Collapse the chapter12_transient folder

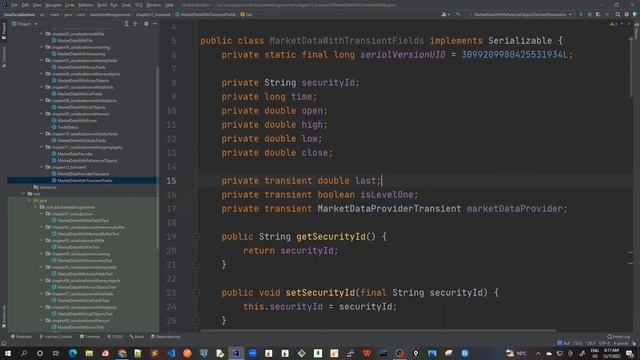coord(42,167)
